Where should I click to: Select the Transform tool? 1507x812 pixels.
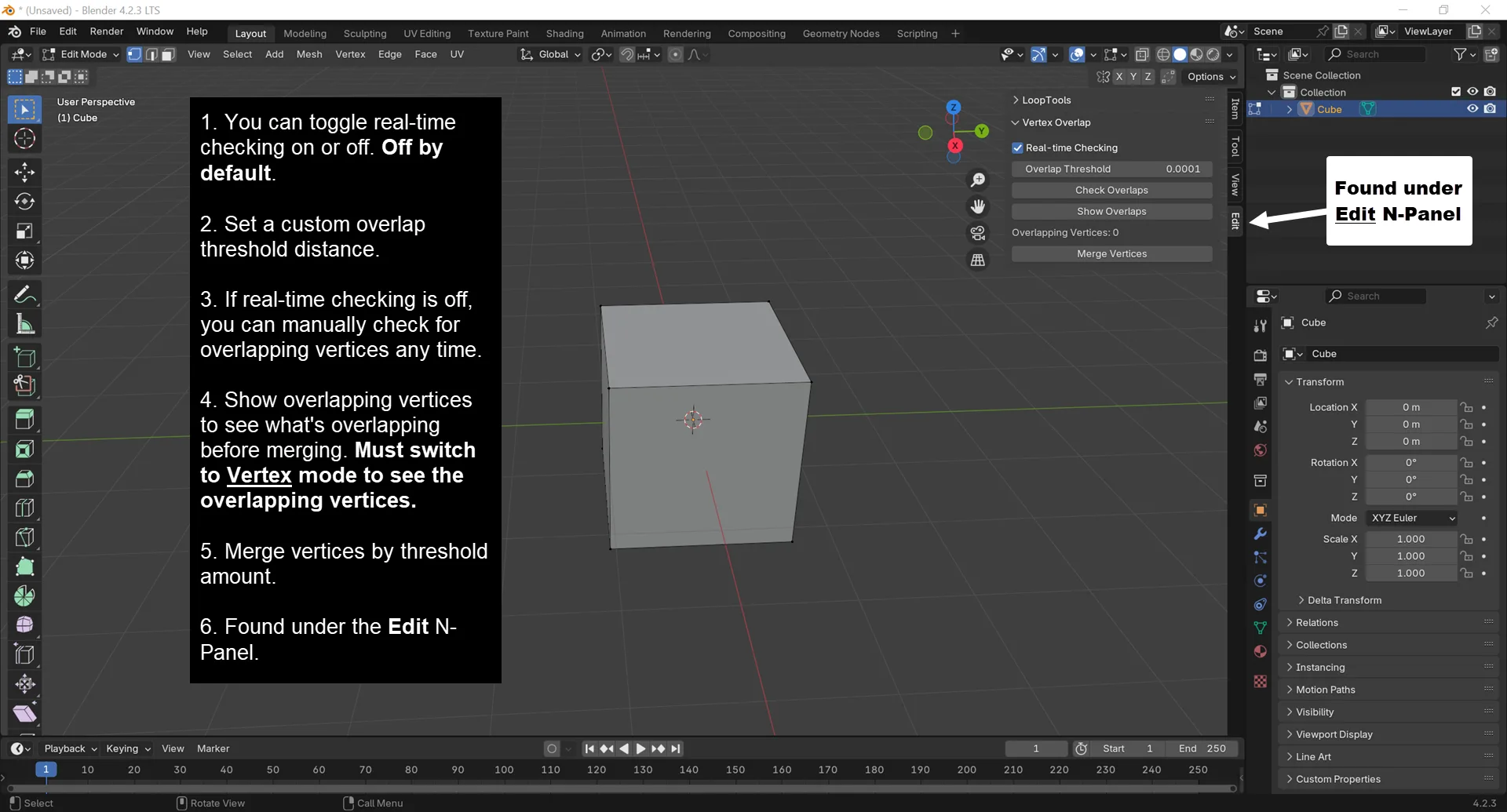point(24,260)
